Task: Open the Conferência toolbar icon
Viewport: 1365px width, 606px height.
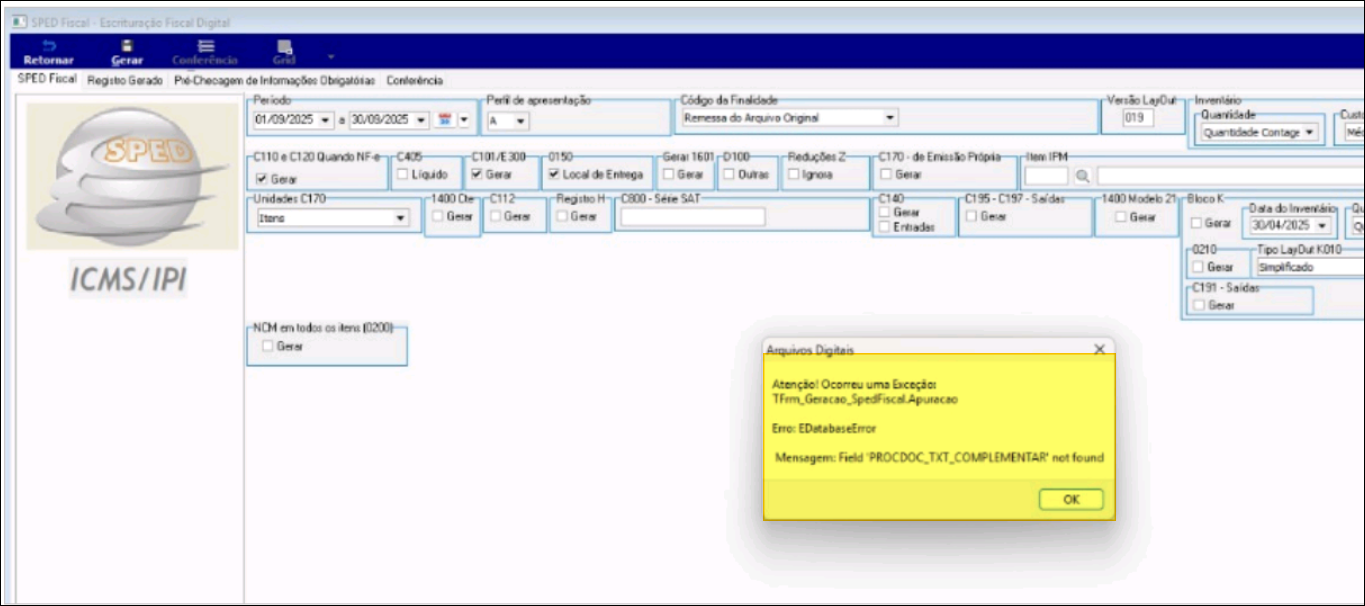Action: pos(205,46)
